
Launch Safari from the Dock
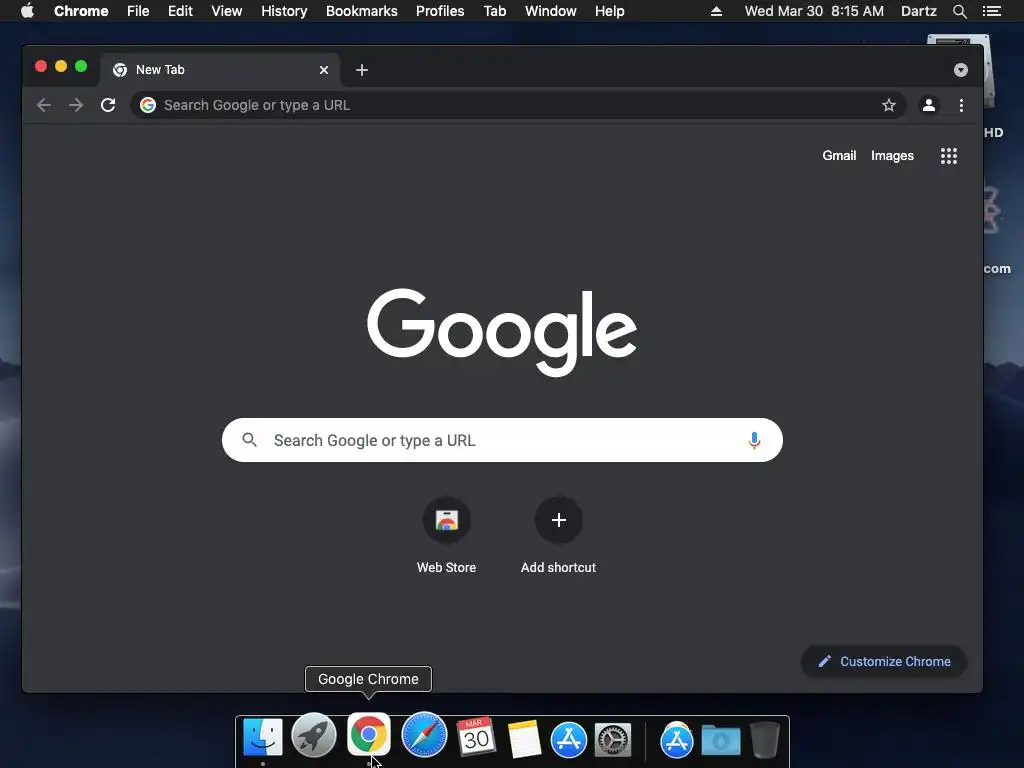424,735
